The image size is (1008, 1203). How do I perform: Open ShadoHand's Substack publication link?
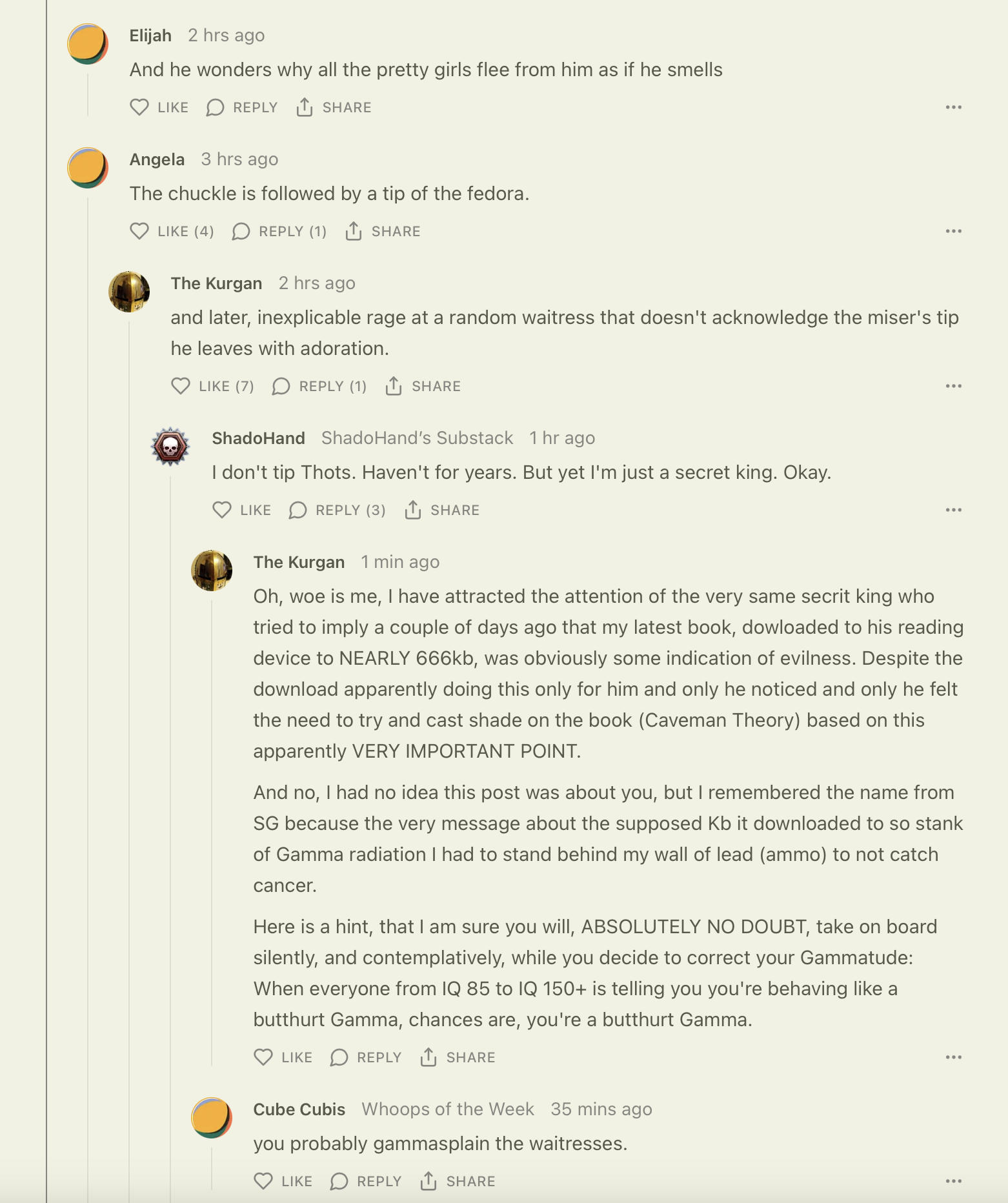(417, 438)
